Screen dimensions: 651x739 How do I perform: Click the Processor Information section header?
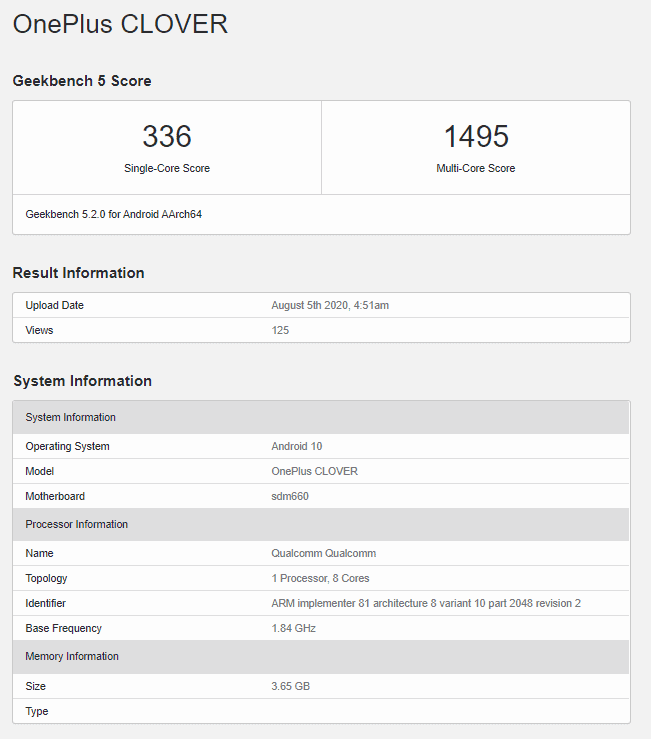click(321, 525)
